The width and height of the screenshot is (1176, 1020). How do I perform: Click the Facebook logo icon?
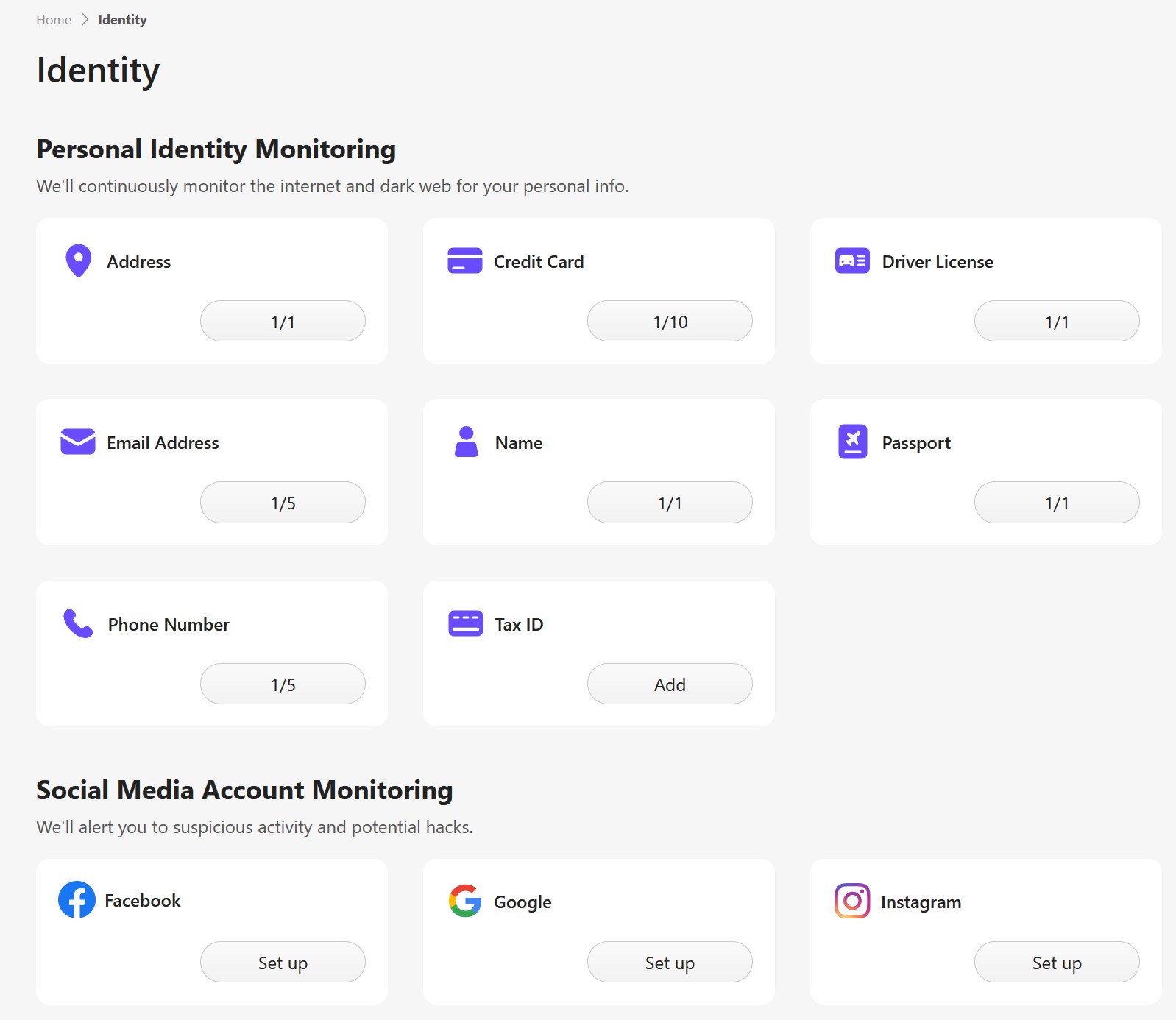click(77, 899)
